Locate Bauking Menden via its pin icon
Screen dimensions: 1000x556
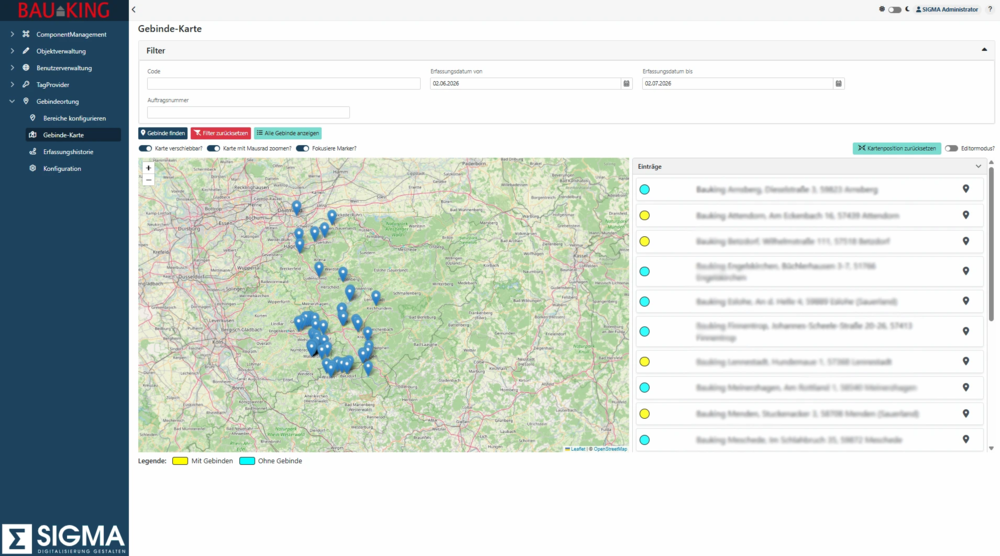[x=966, y=413]
